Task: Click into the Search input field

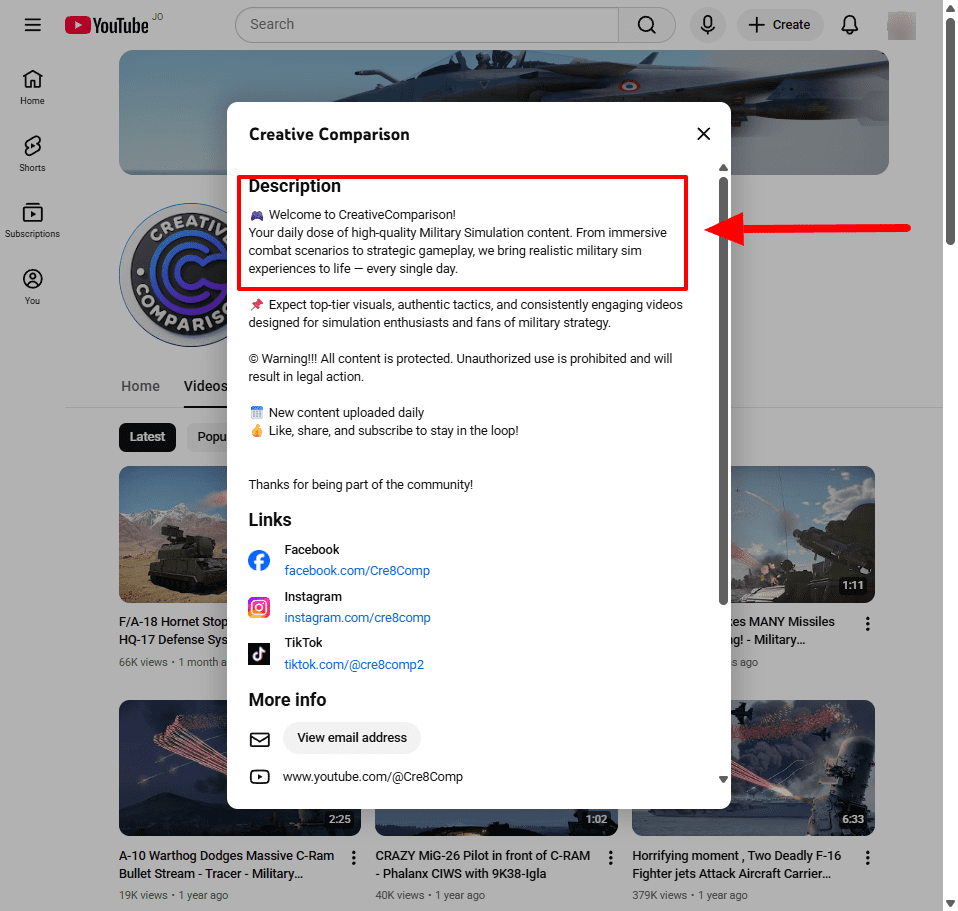Action: 430,25
